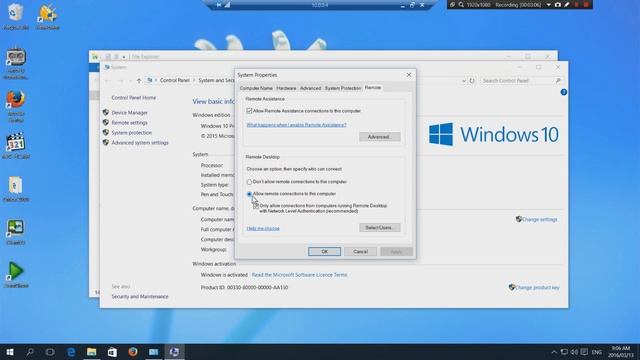
Task: Click the shield icon beside Device Manager
Action: pyautogui.click(x=106, y=112)
